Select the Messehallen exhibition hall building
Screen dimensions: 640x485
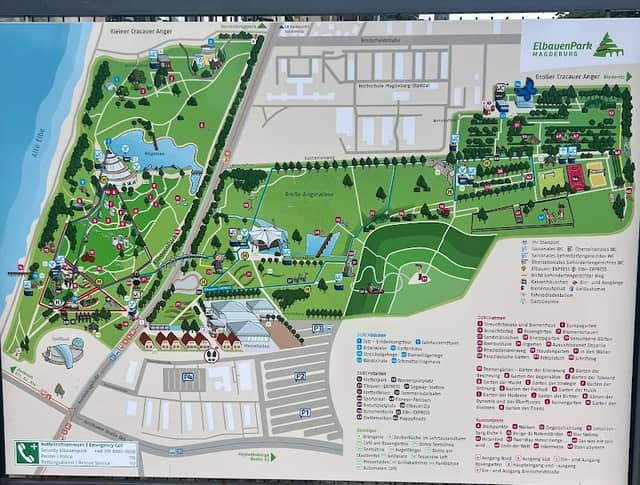[243, 324]
